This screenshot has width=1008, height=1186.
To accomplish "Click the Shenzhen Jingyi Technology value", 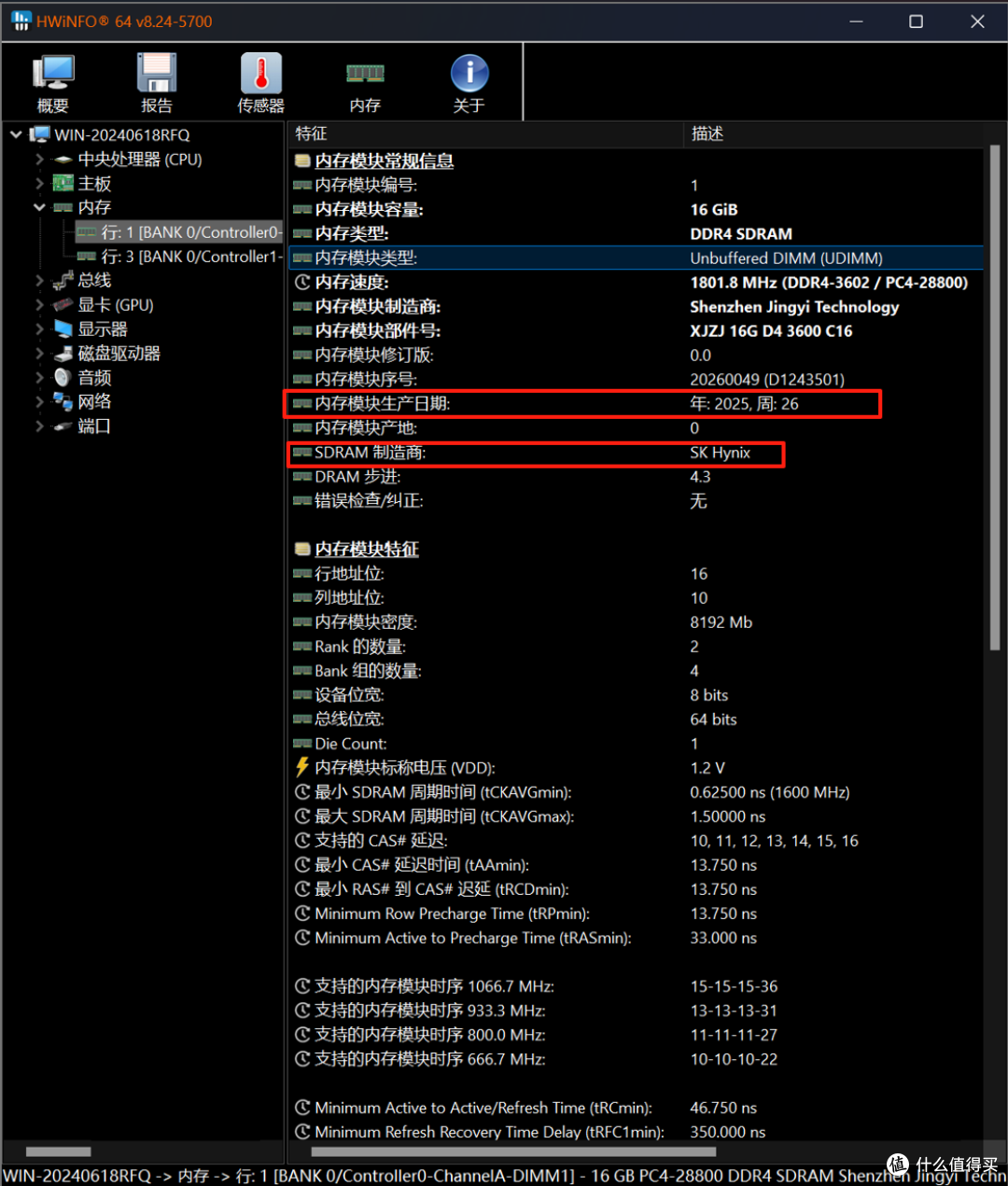I will 794,307.
